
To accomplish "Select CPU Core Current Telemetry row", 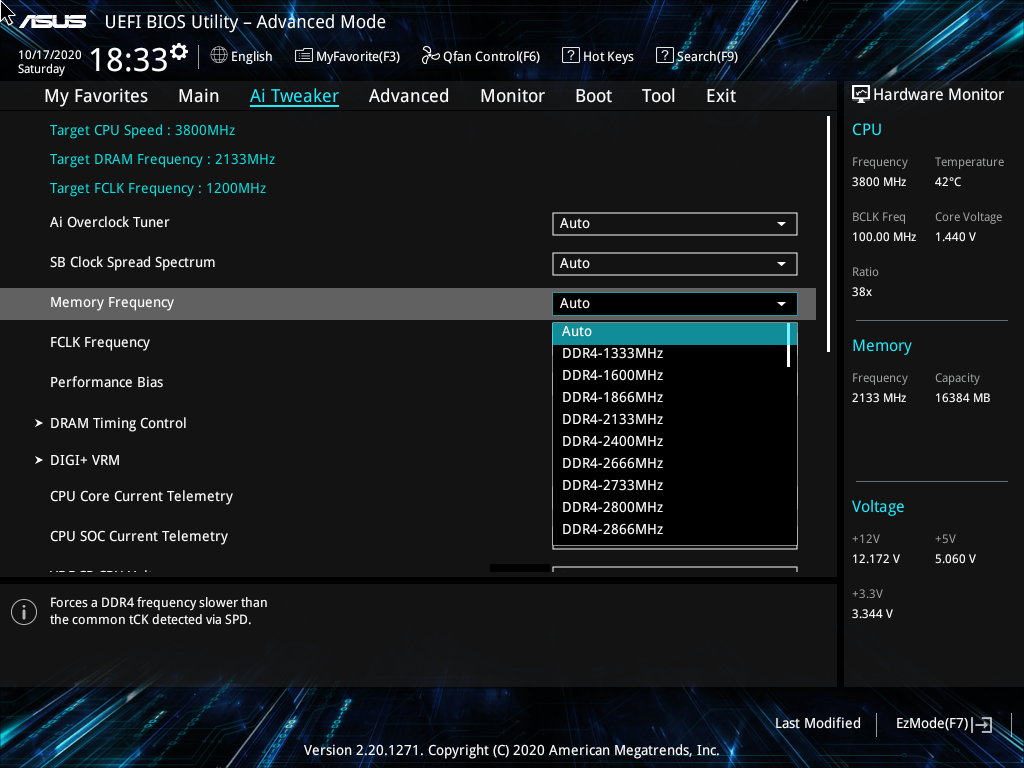I will (x=141, y=496).
